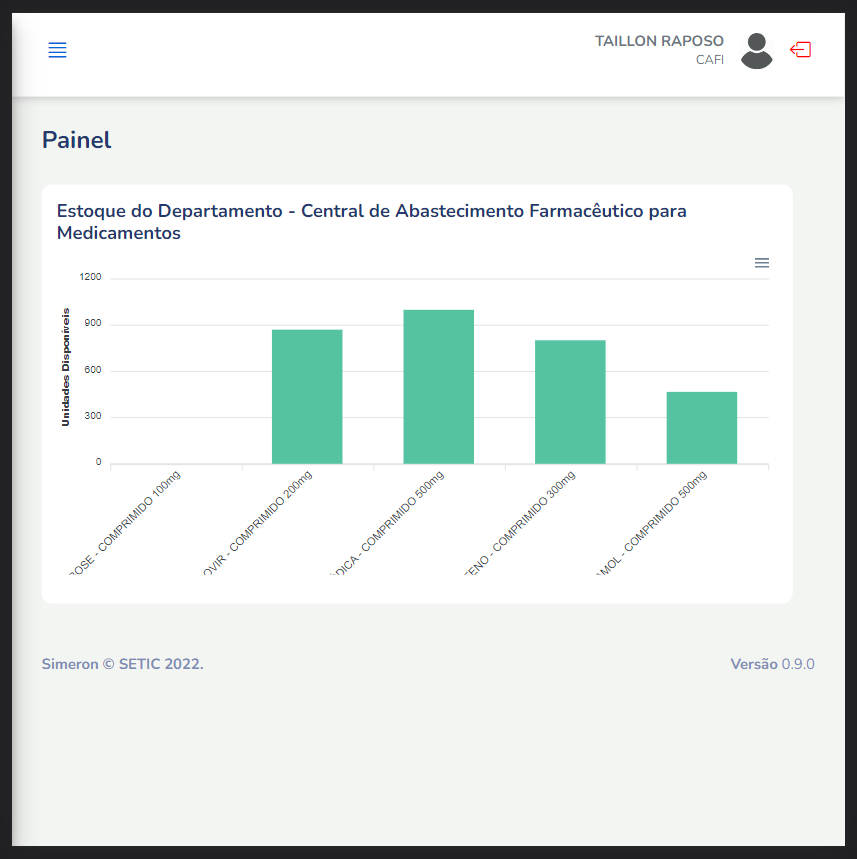The height and width of the screenshot is (859, 857).
Task: Open the hamburger sidebar menu
Action: pos(58,50)
